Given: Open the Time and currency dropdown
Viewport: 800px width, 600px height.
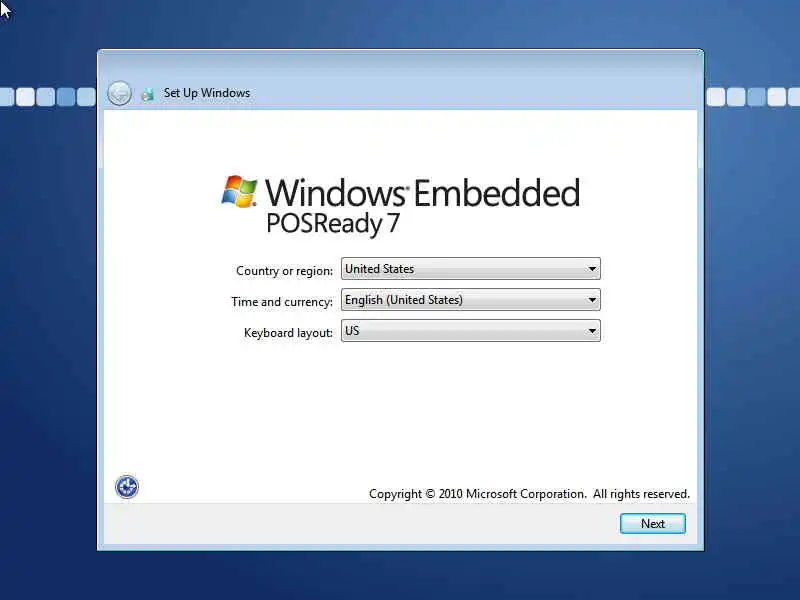Looking at the screenshot, I should pos(470,300).
